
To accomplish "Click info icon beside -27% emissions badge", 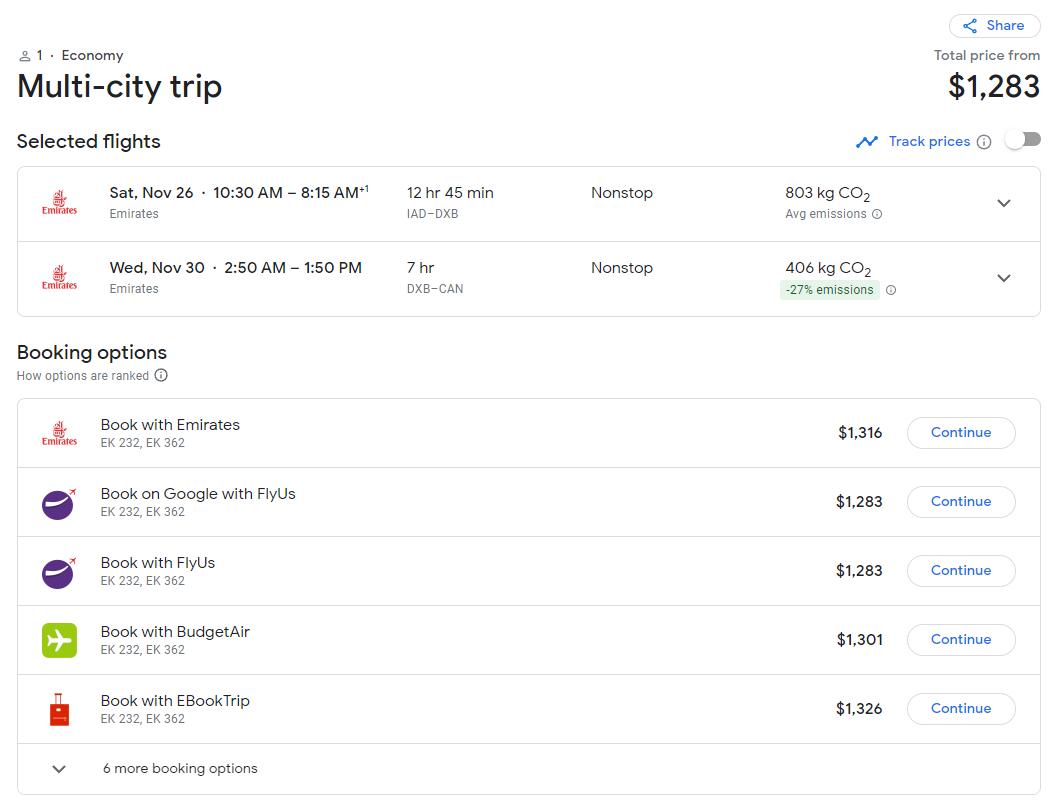I will point(891,290).
